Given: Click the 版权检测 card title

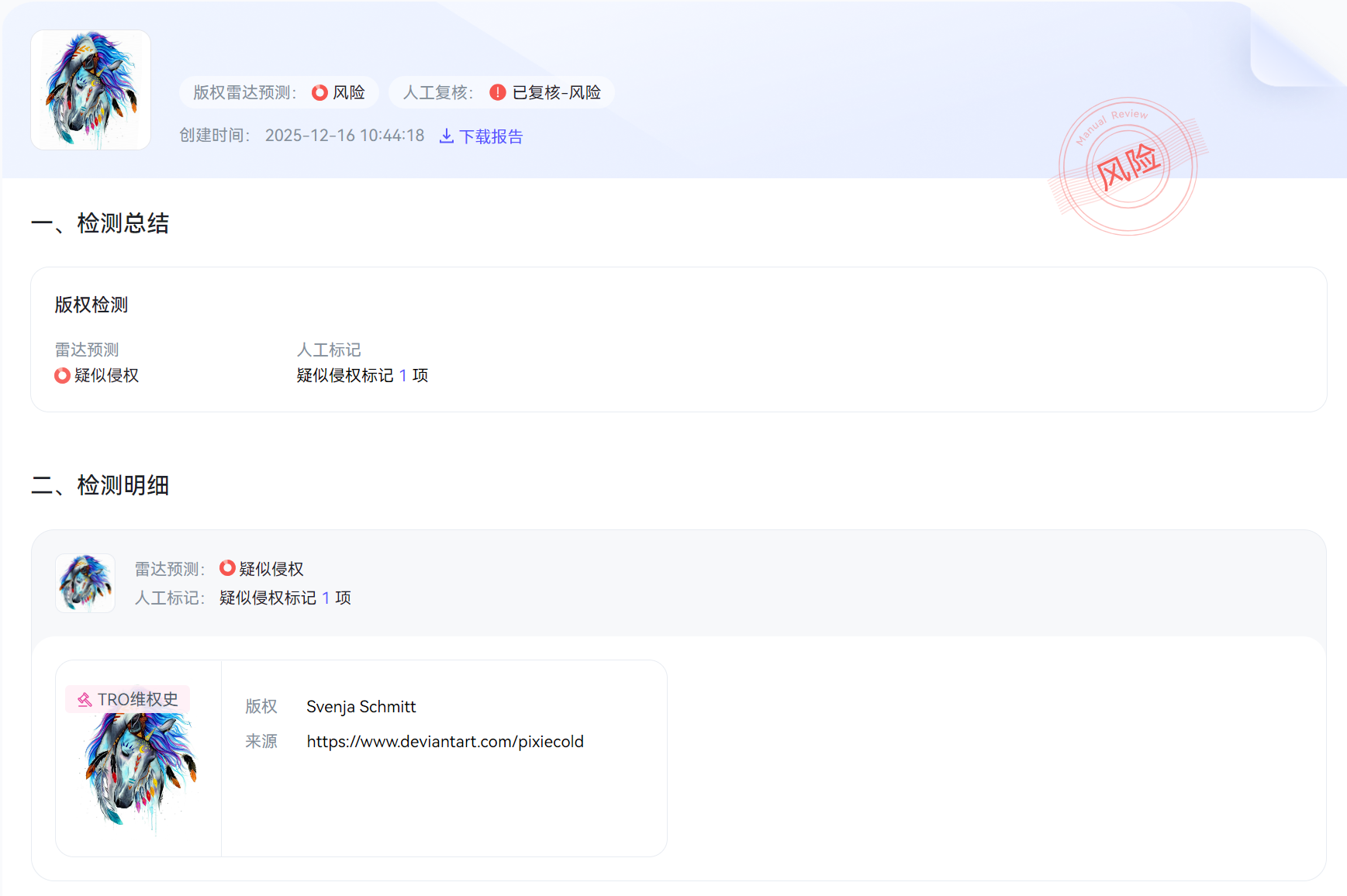Looking at the screenshot, I should coord(92,305).
